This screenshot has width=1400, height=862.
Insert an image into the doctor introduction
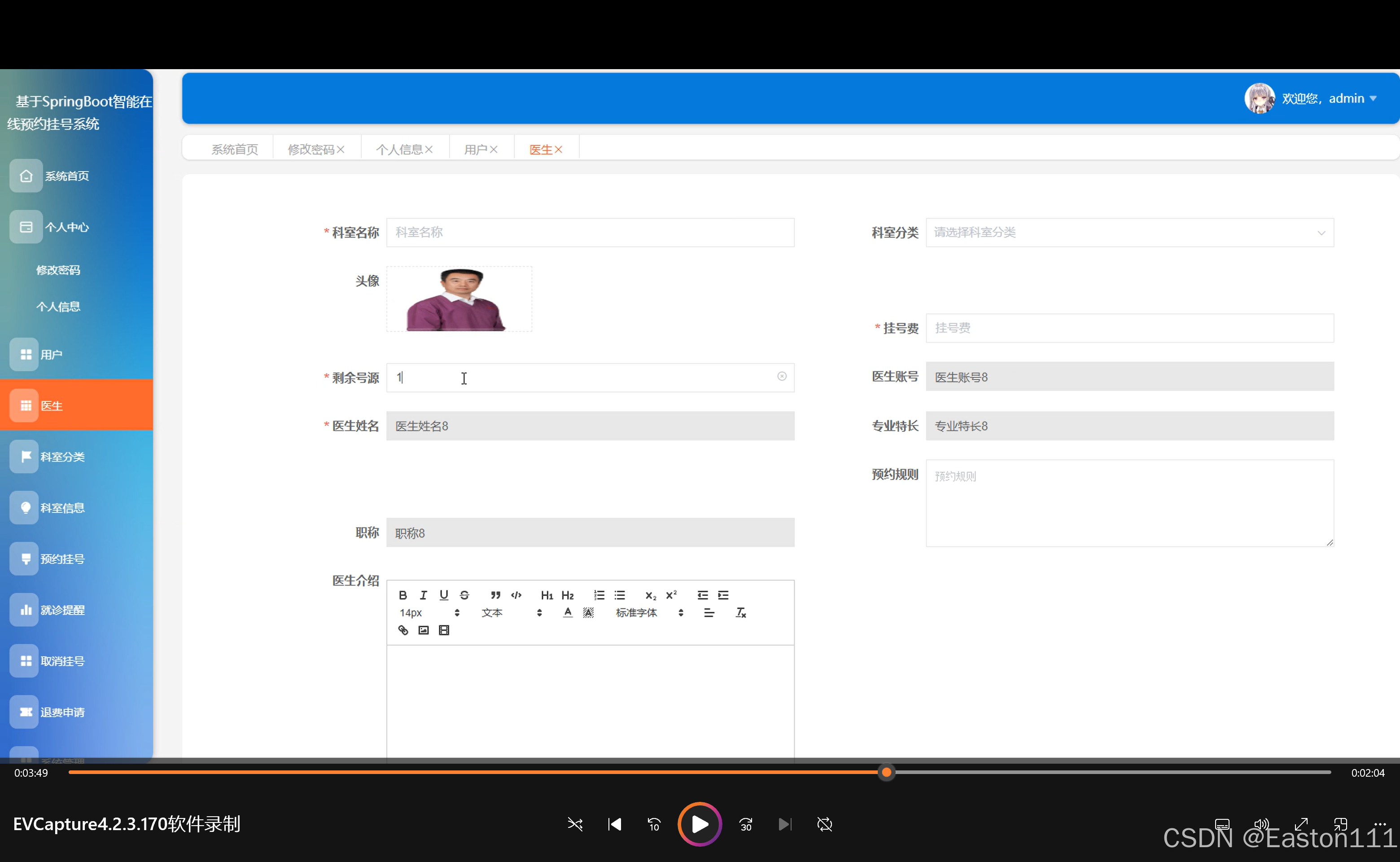pyautogui.click(x=423, y=630)
